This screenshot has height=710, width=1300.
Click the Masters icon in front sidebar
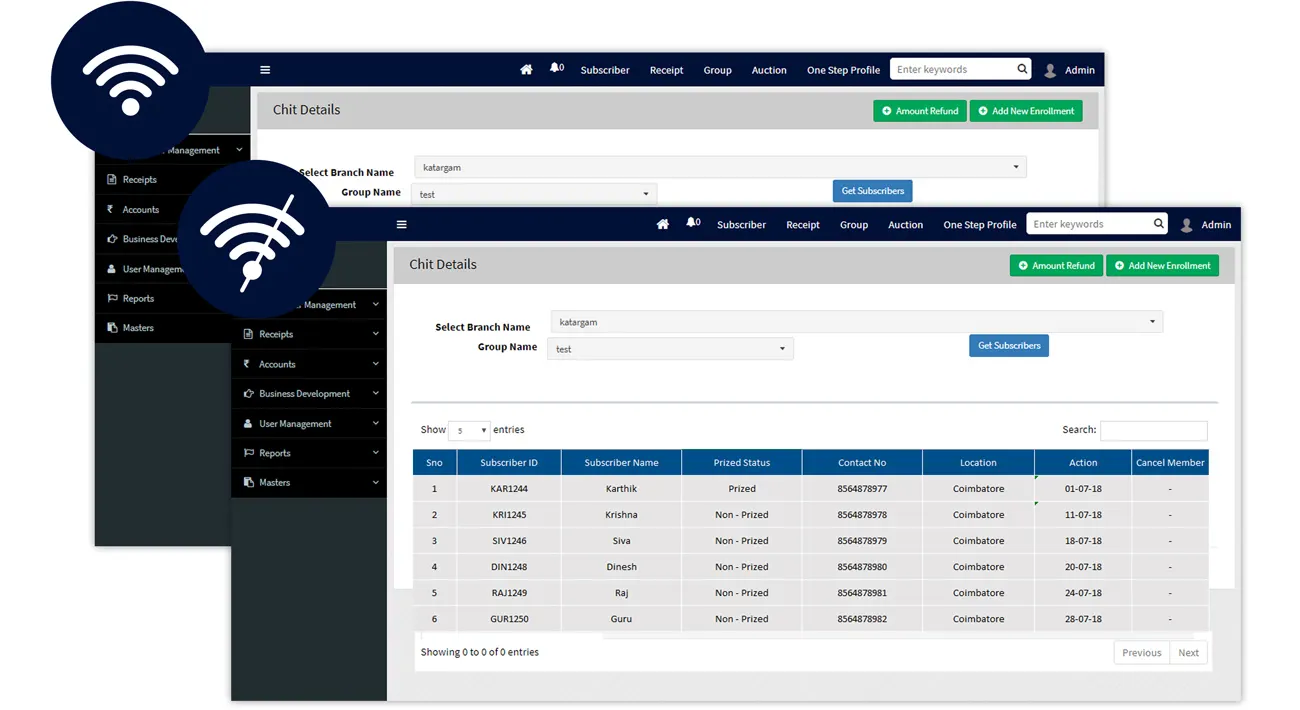249,482
